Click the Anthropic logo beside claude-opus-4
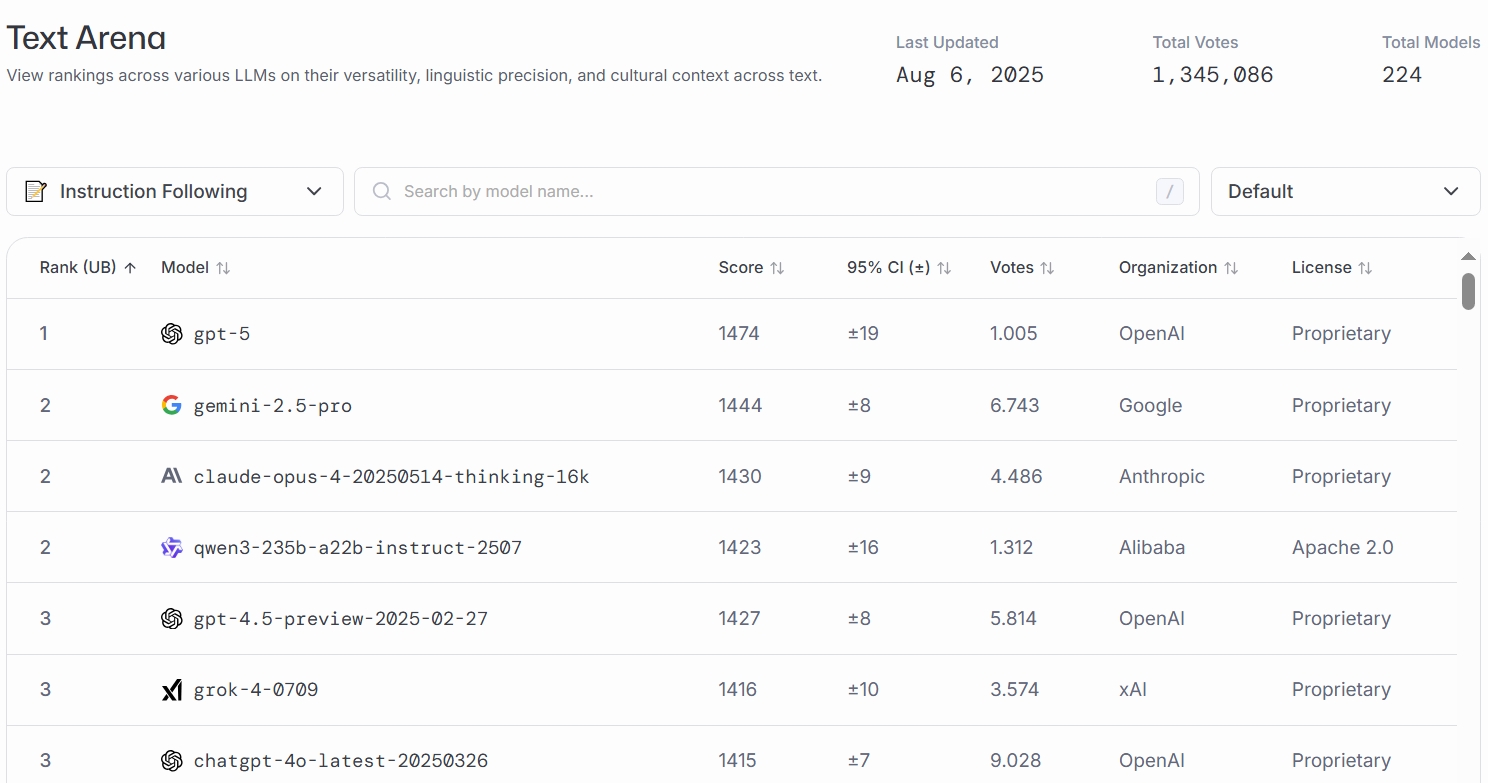Viewport: 1488px width, 783px height. [x=172, y=476]
